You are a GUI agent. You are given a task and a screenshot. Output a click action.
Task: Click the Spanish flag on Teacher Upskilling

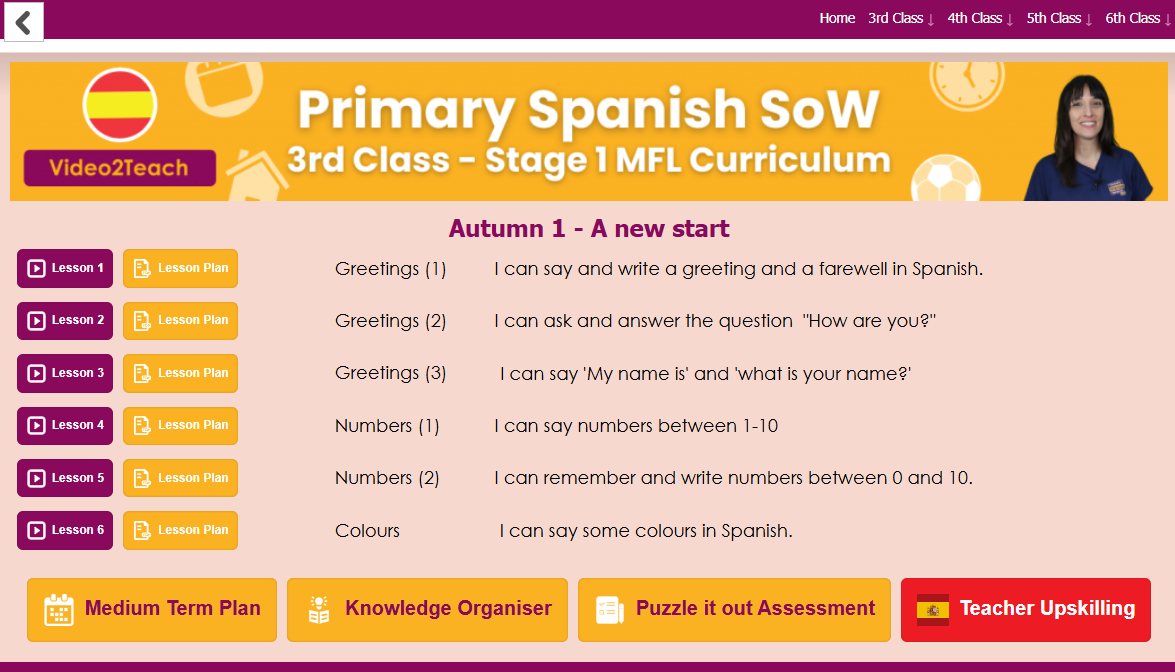(933, 609)
